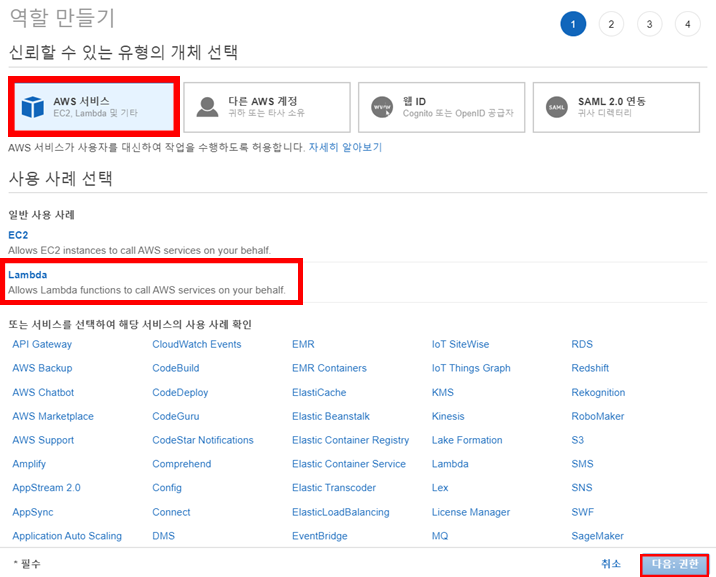716x577 pixels.
Task: Click the 다음: 권한 button
Action: pyautogui.click(x=674, y=564)
